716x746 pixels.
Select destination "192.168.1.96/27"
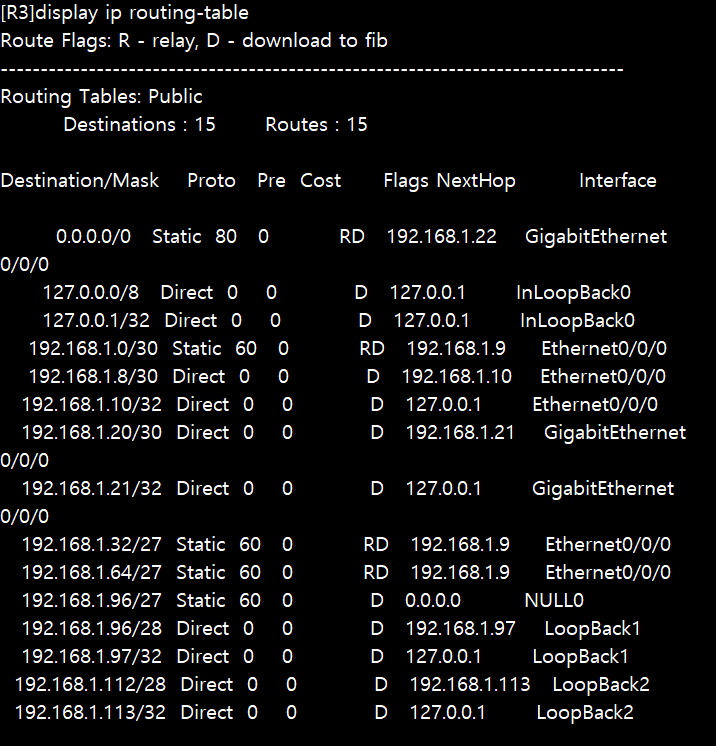click(x=92, y=601)
